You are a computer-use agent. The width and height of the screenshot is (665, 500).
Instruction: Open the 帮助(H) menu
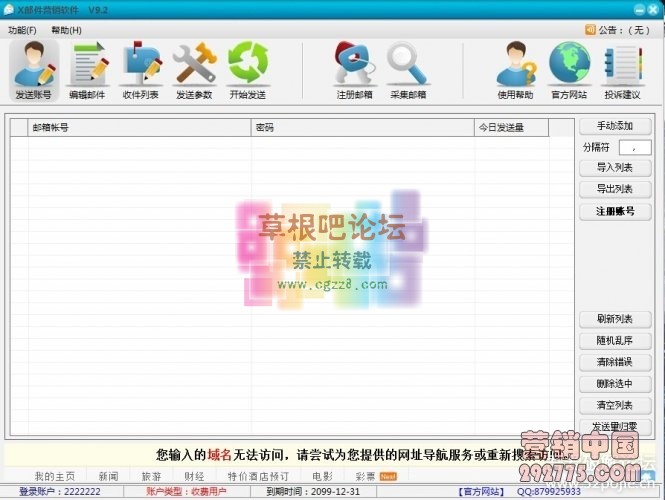66,30
